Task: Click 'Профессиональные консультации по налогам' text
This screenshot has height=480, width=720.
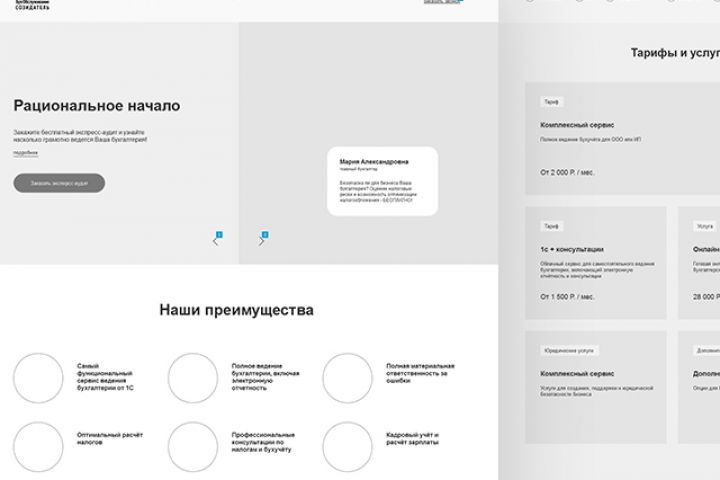Action: (x=263, y=442)
